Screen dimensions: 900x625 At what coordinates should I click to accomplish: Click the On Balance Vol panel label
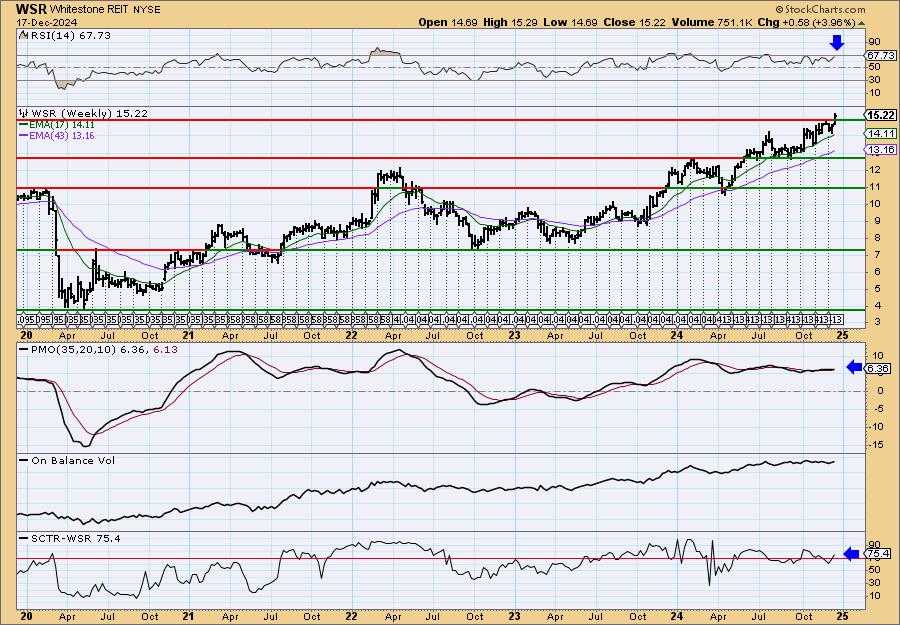coord(73,460)
